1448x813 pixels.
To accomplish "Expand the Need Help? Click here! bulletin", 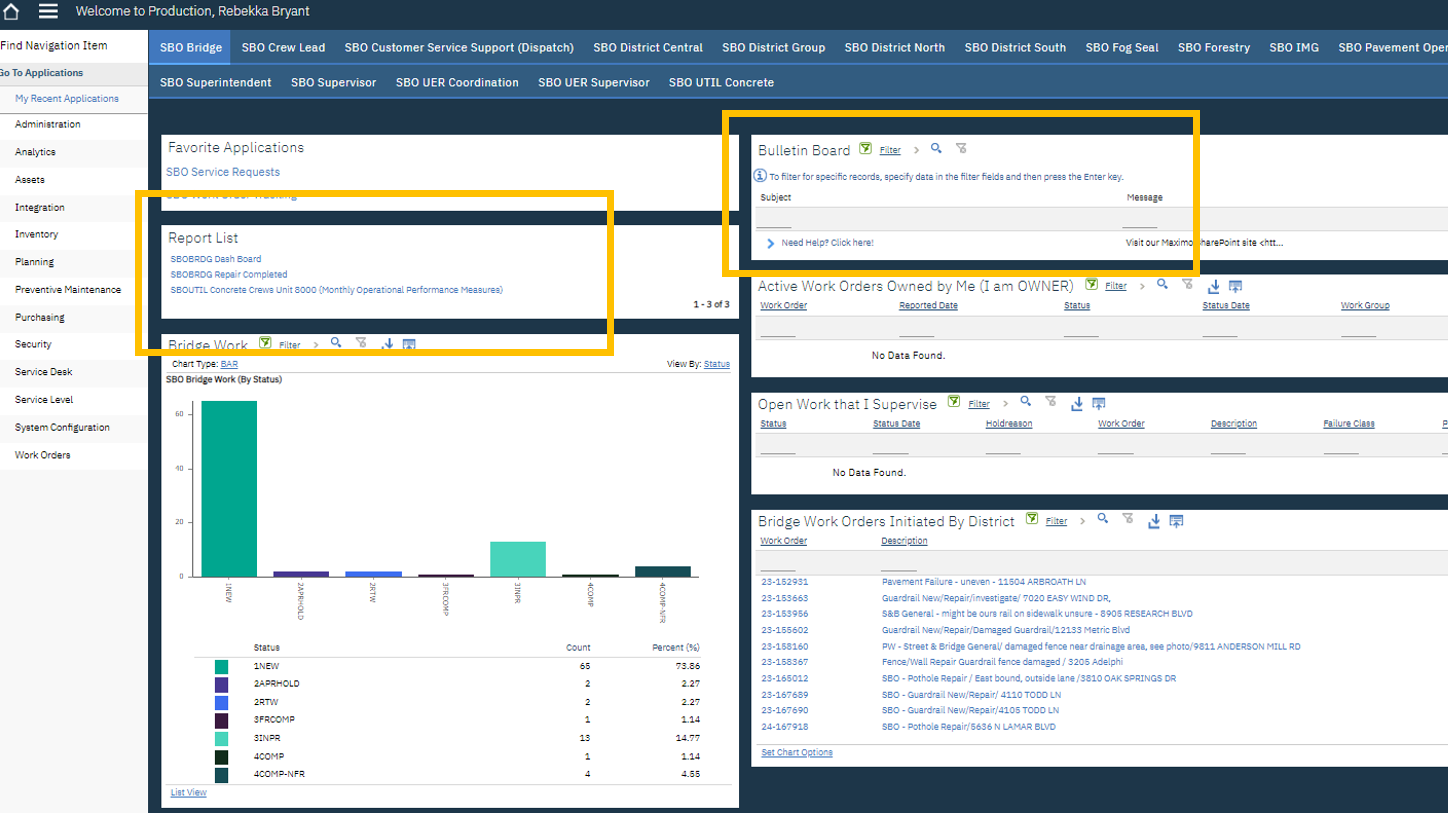I will click(771, 243).
